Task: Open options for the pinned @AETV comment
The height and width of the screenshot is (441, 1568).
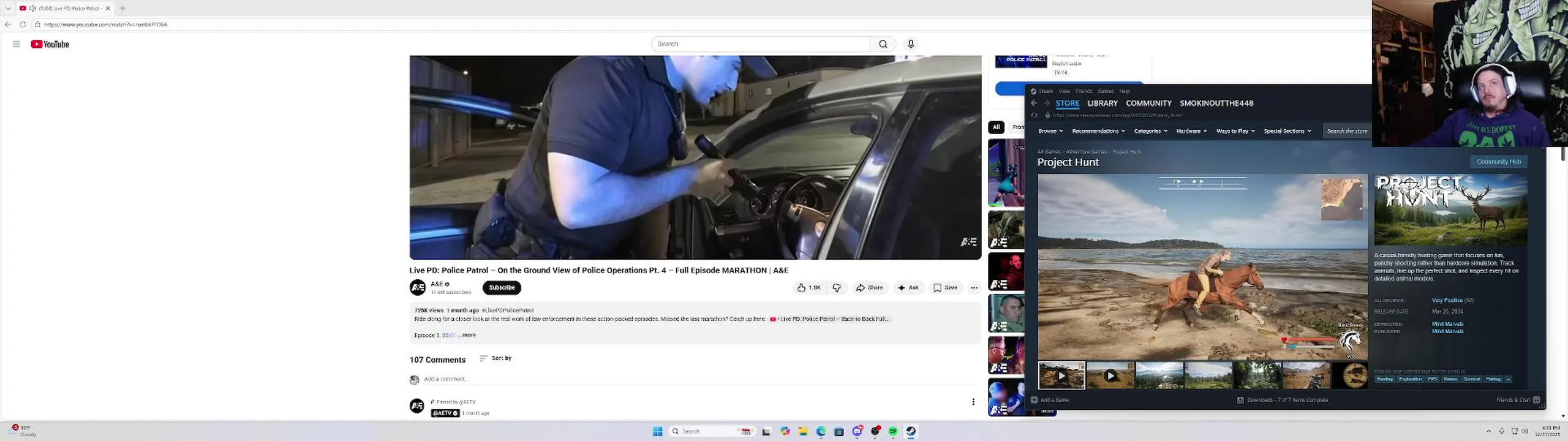Action: tap(973, 402)
